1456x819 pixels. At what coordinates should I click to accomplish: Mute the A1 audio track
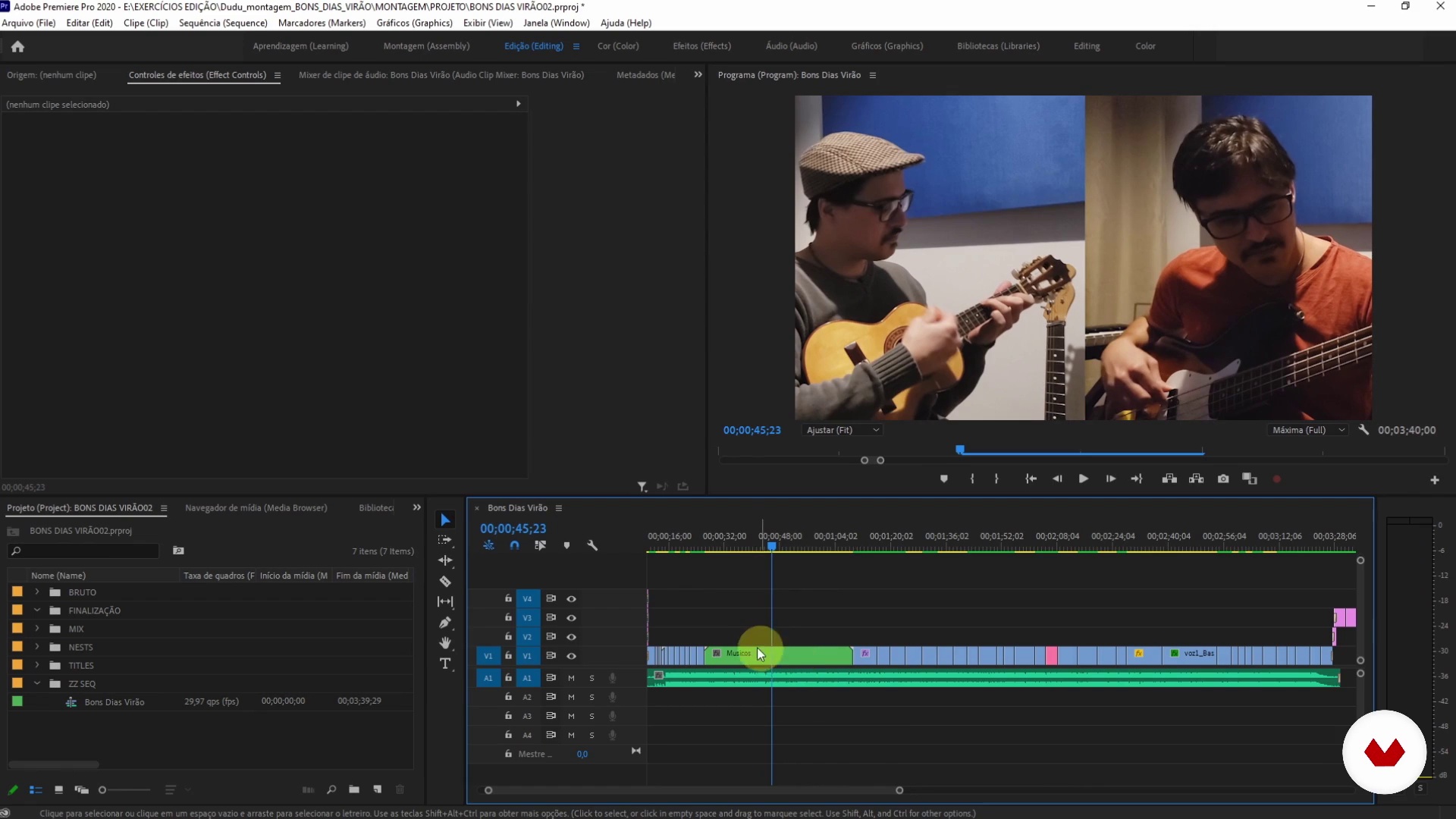pos(571,678)
